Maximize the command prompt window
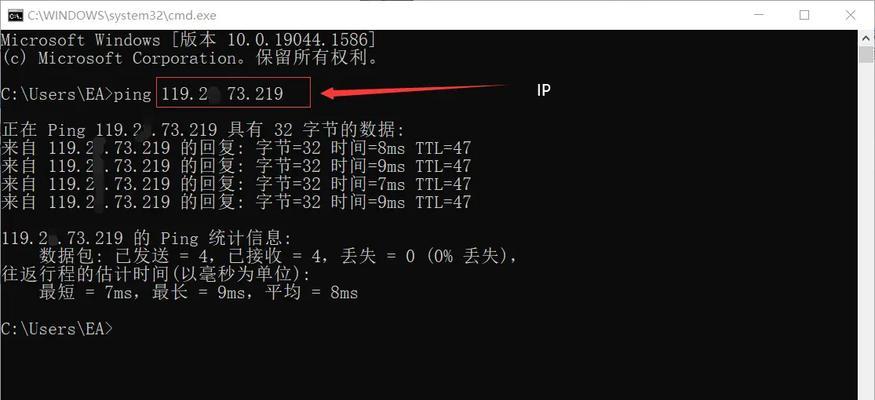Viewport: 875px width, 400px height. [804, 15]
